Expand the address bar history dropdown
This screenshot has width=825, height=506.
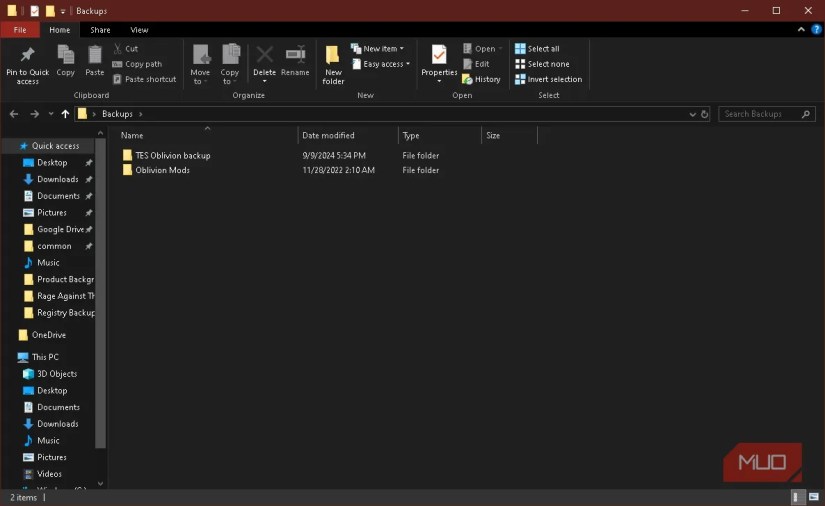[692, 114]
